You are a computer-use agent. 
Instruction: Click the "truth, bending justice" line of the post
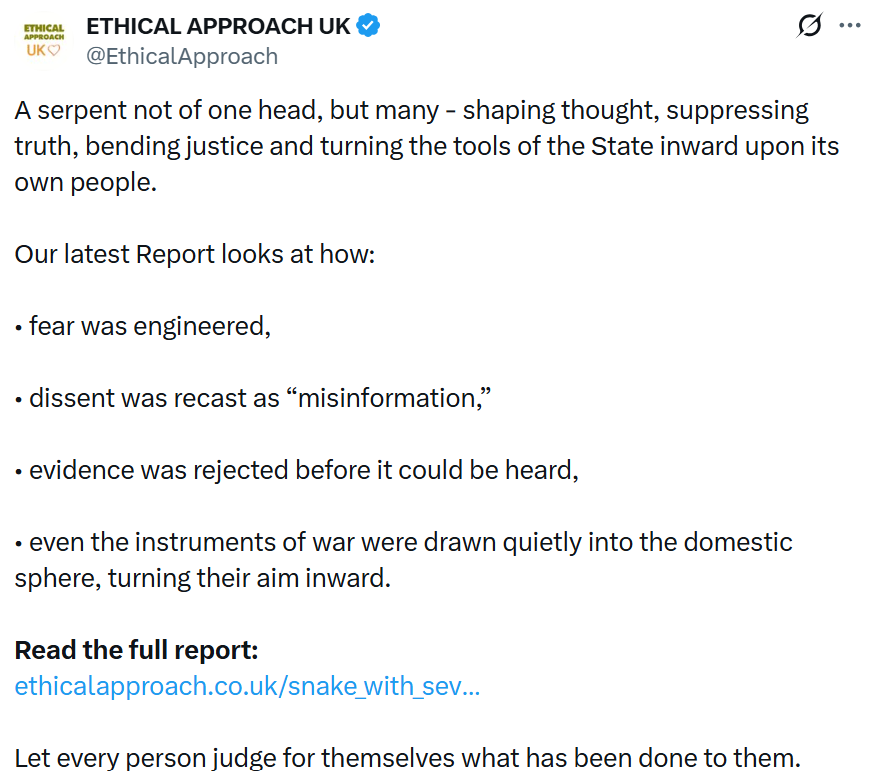[426, 146]
